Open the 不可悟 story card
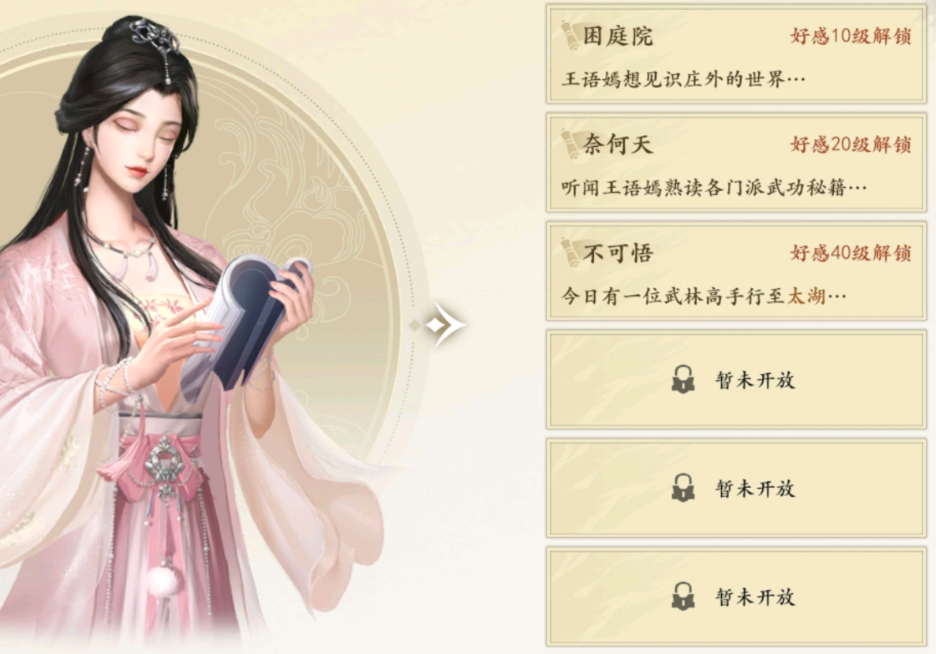 point(736,272)
